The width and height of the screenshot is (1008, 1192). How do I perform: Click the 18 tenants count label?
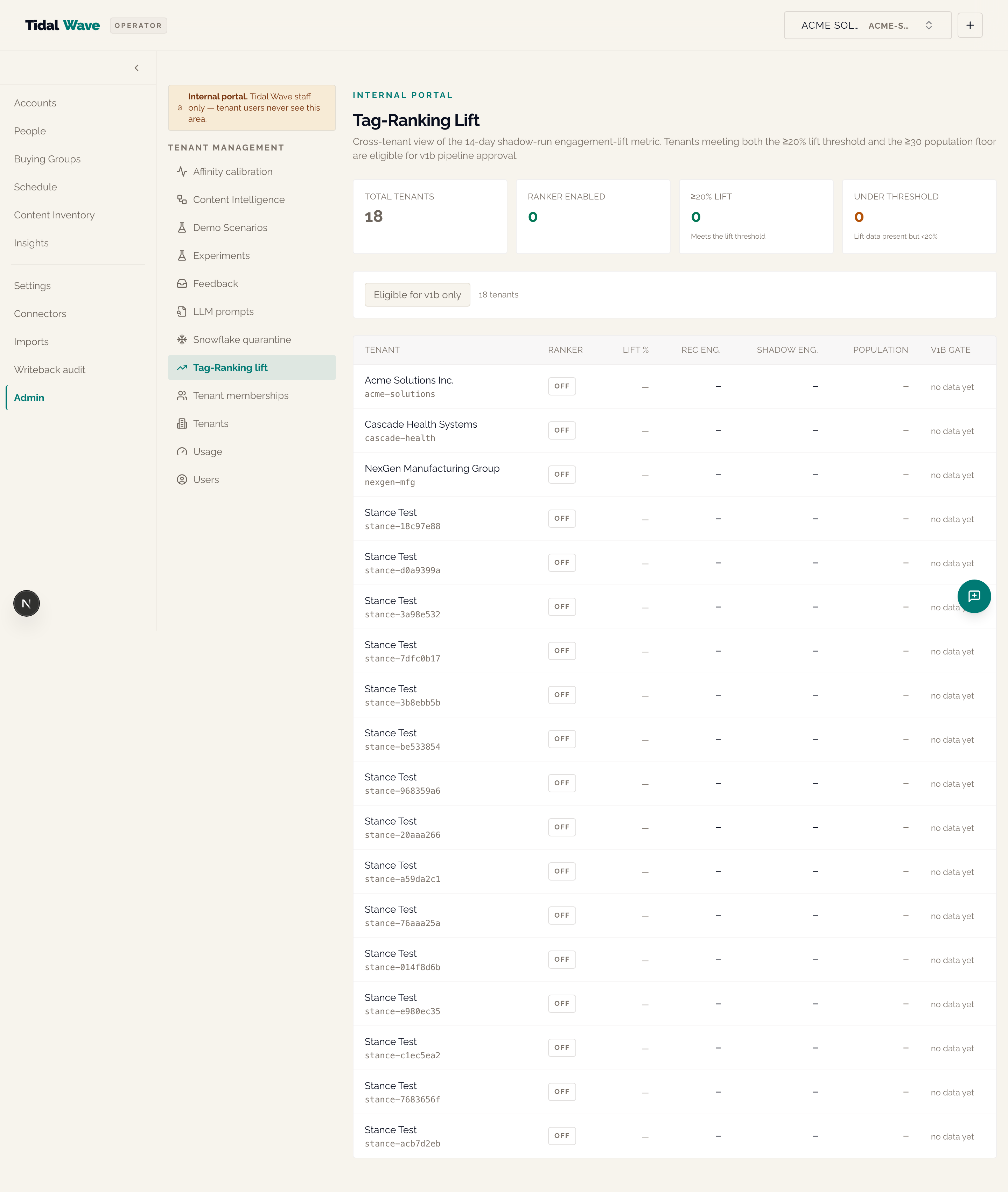(498, 295)
